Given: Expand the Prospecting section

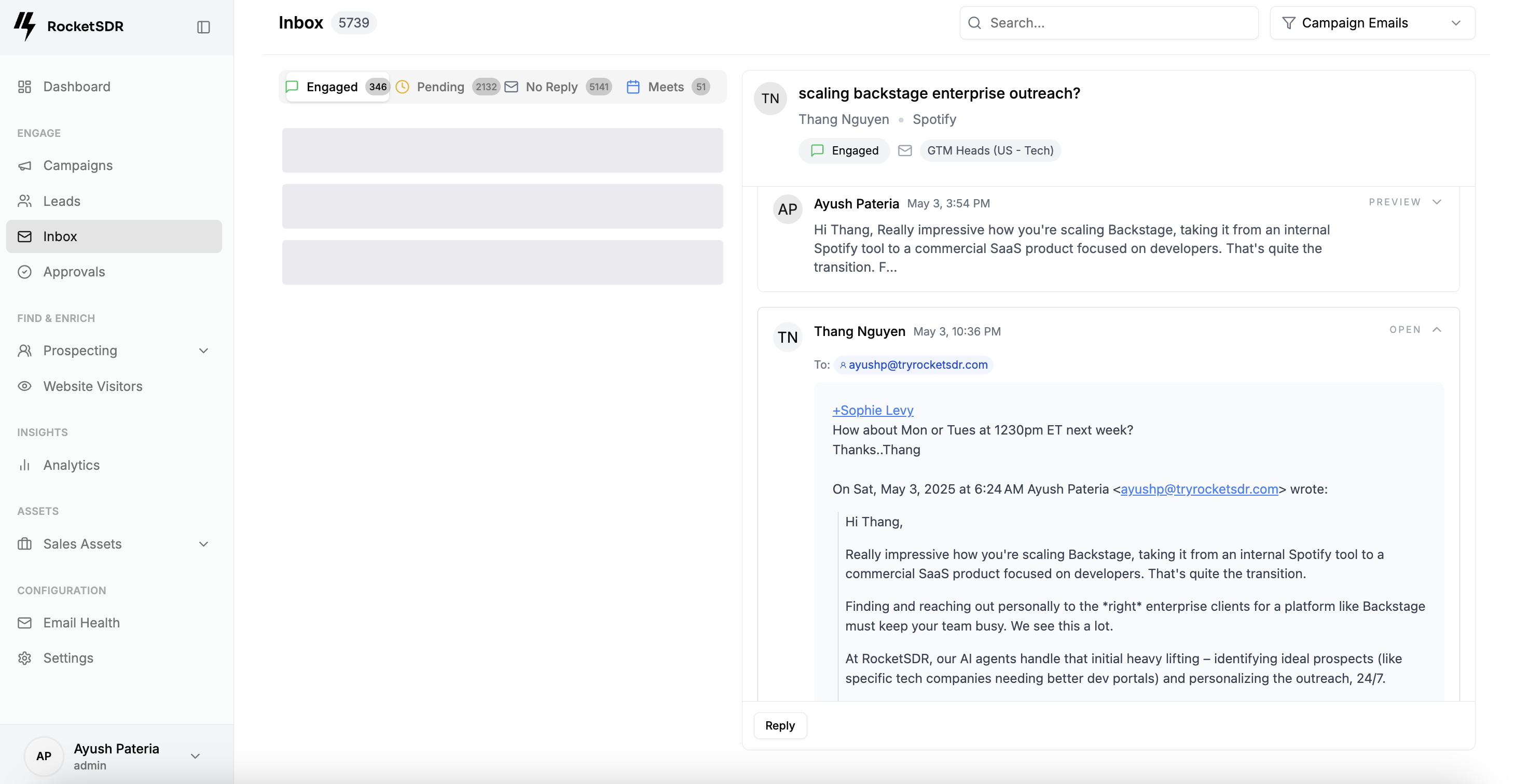Looking at the screenshot, I should click(x=203, y=351).
